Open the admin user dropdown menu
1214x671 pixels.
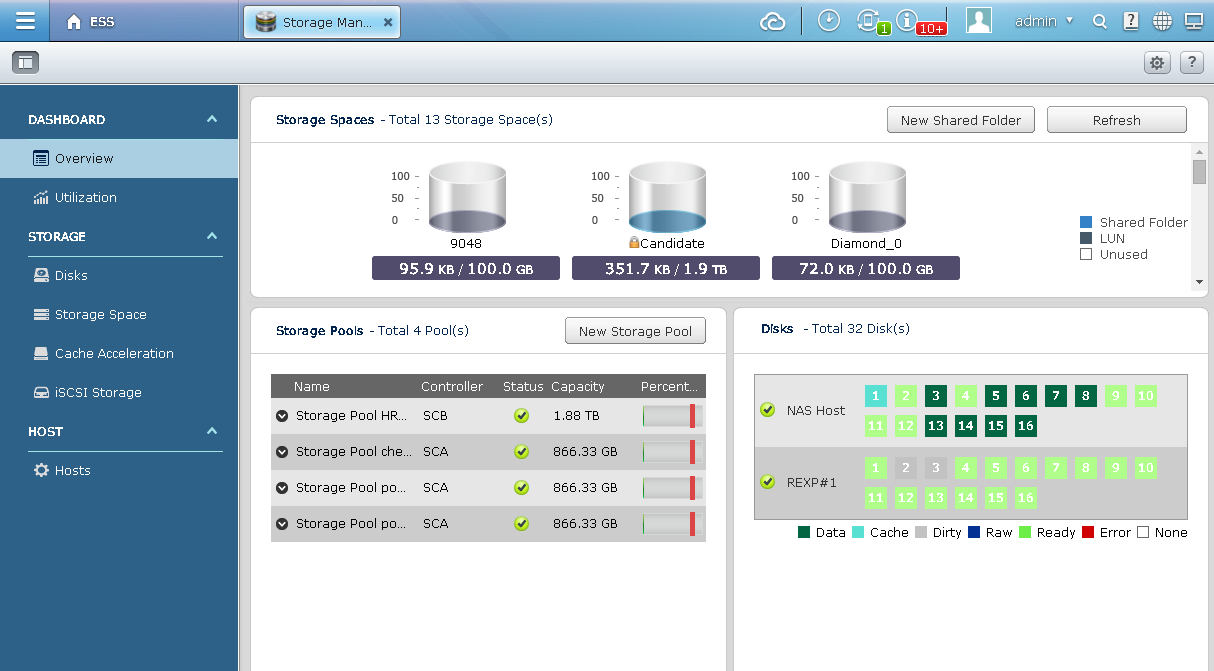[x=1043, y=20]
